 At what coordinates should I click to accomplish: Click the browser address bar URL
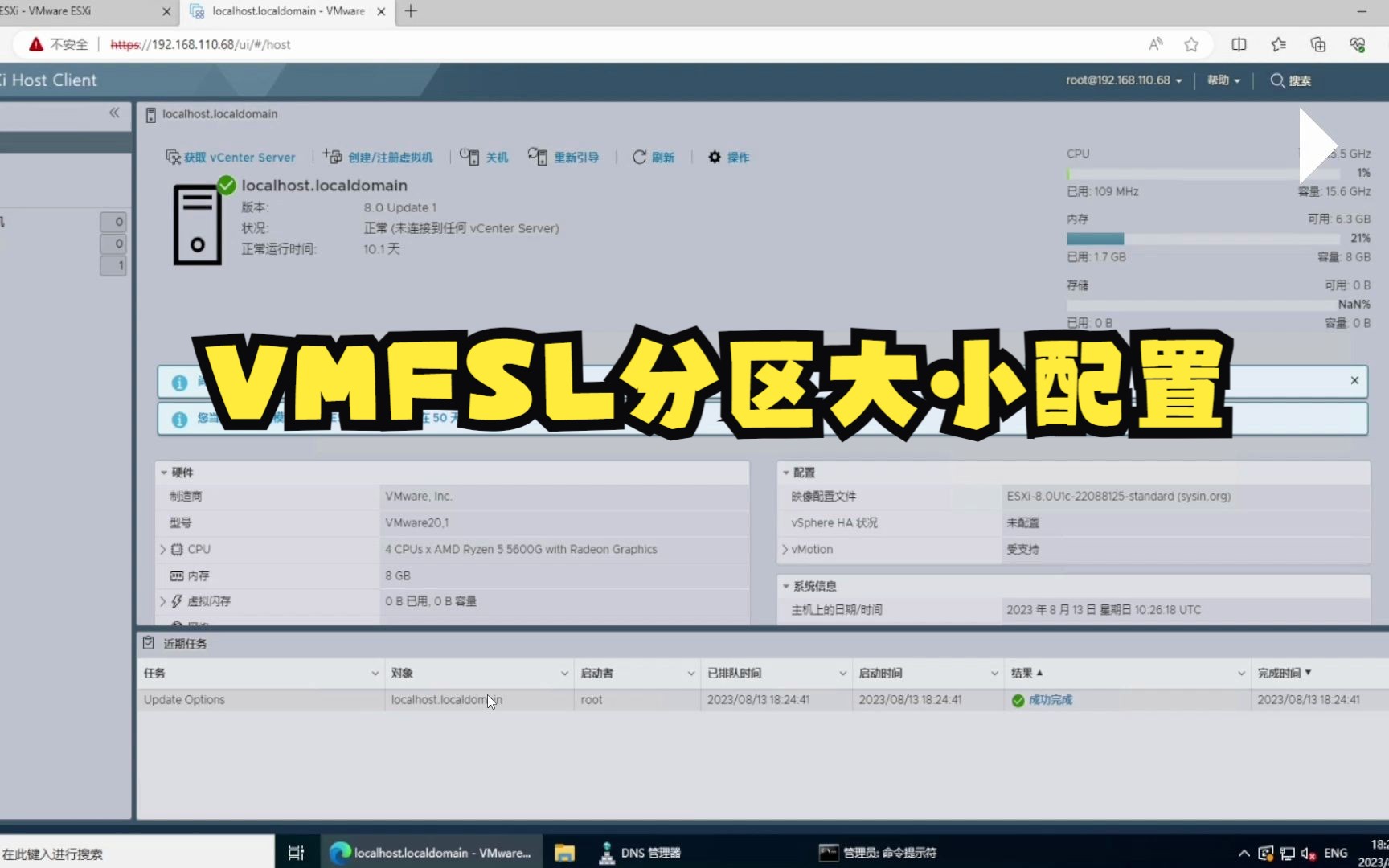click(200, 45)
